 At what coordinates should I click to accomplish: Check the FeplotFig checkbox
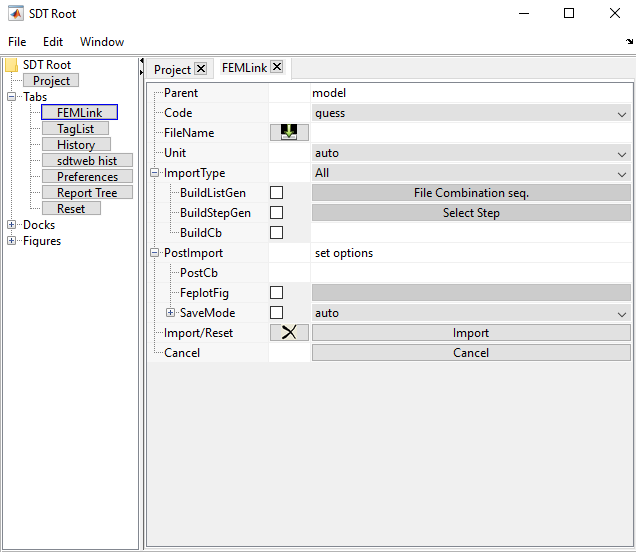(277, 293)
